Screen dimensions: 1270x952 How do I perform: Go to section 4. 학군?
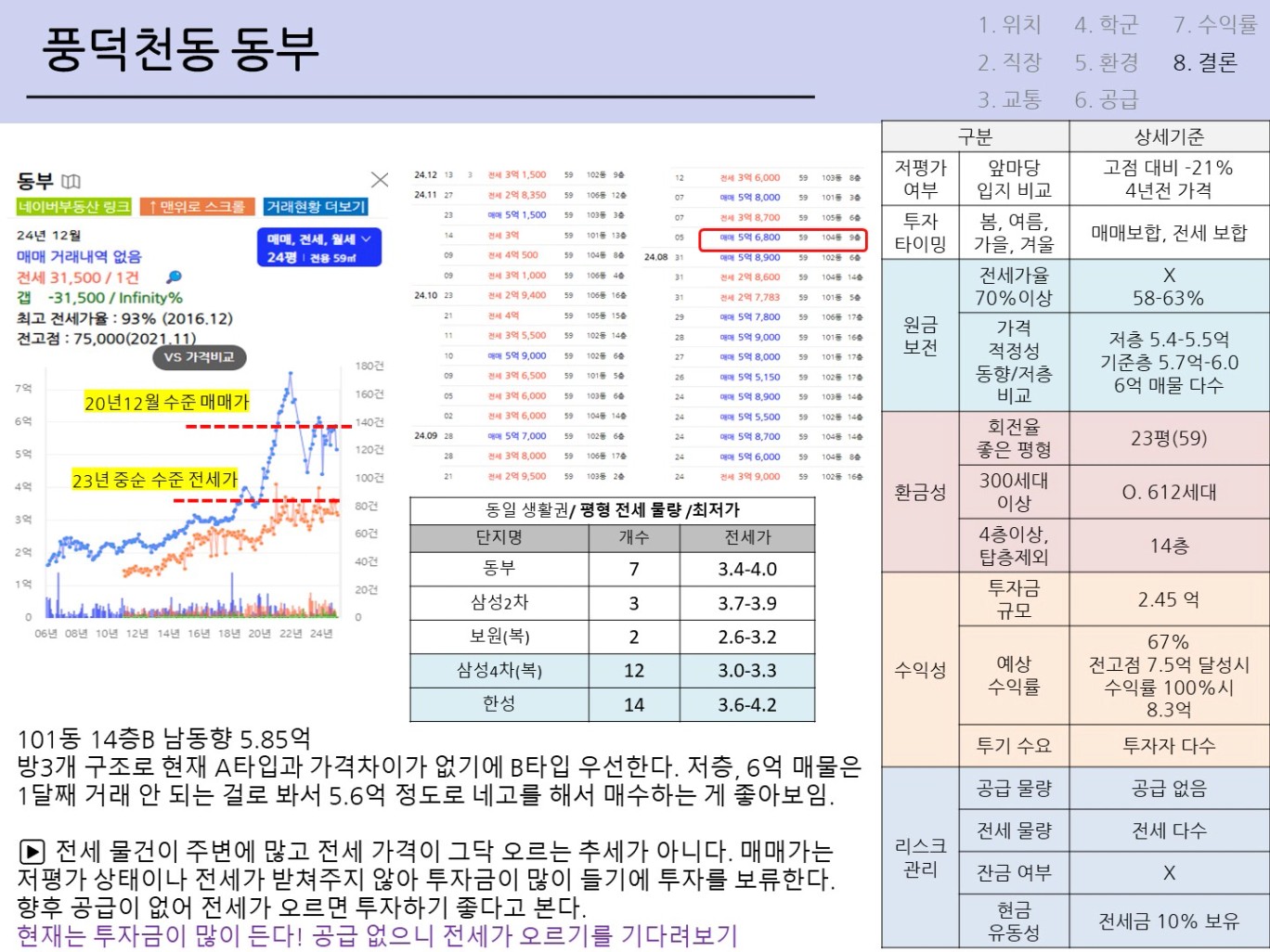(x=1107, y=25)
